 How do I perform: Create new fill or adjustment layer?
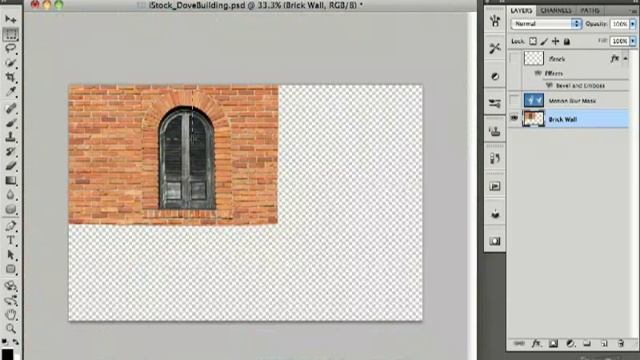tap(570, 344)
